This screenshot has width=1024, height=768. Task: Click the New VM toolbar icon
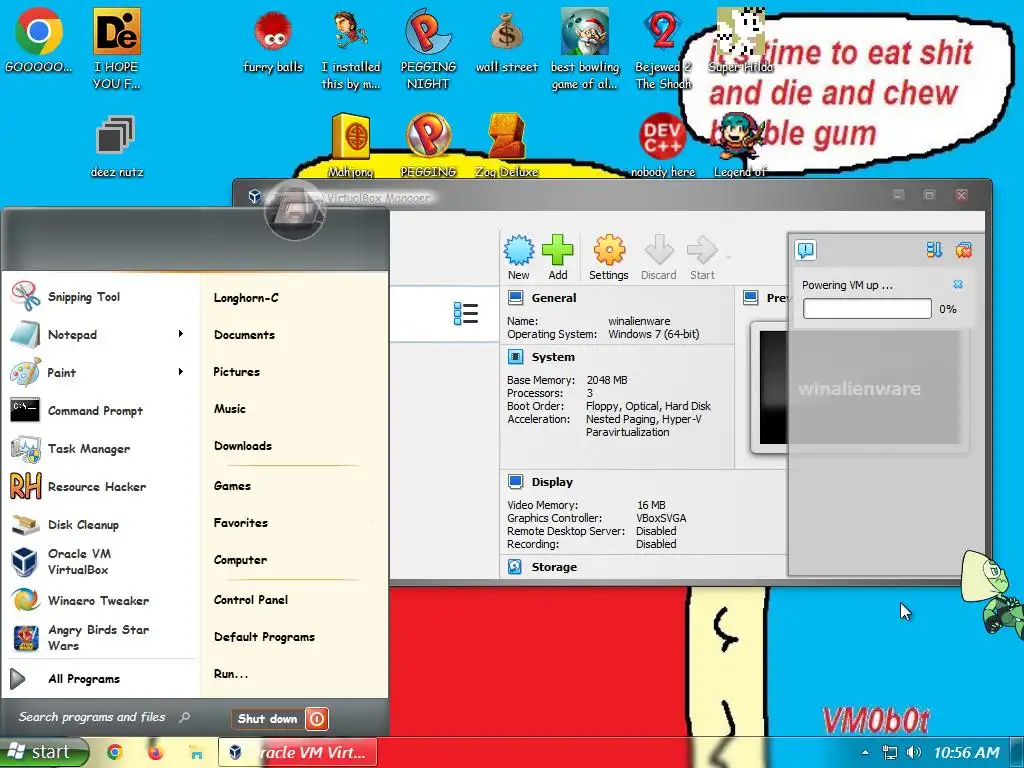519,257
